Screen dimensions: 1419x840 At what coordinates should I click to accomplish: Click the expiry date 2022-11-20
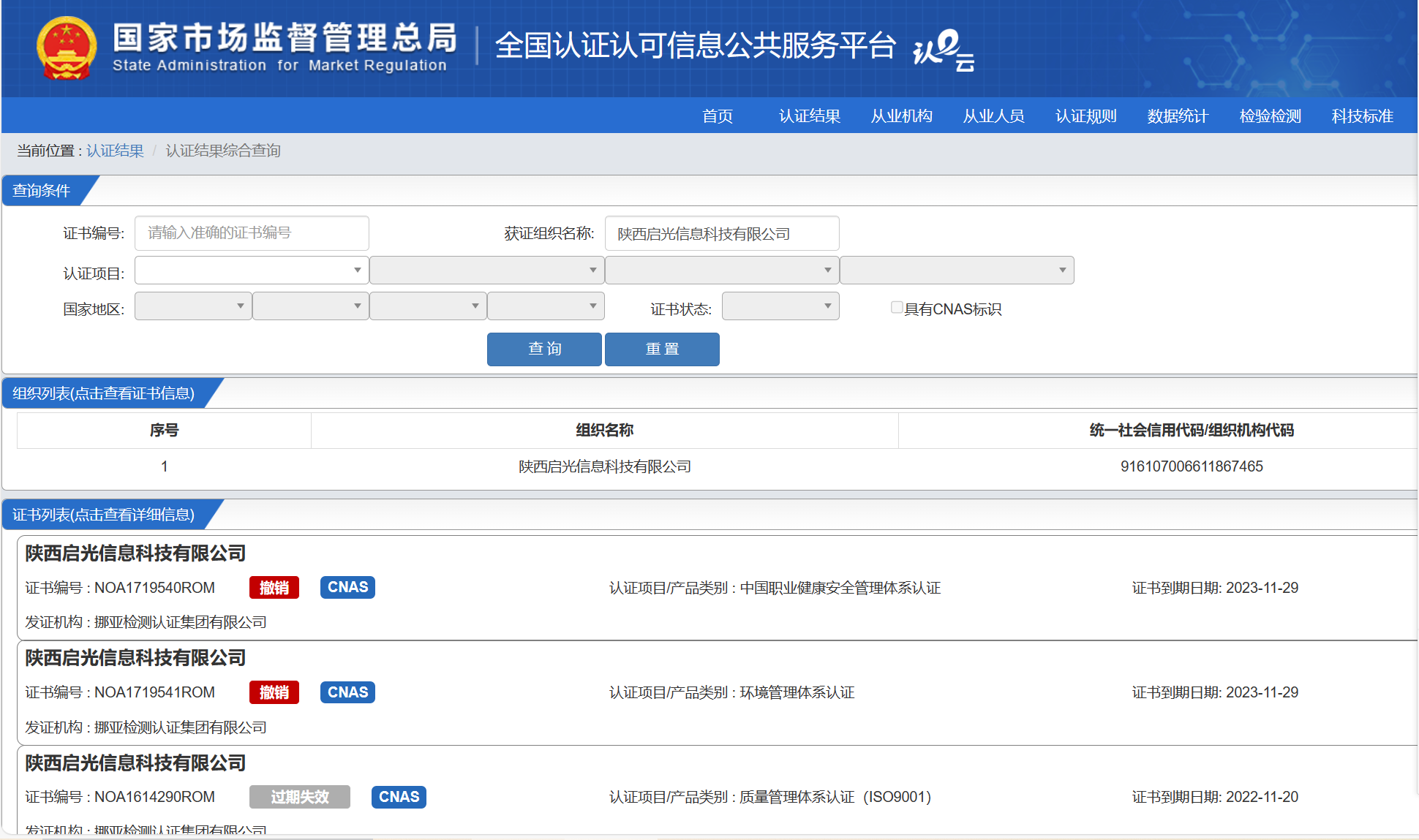1262,797
